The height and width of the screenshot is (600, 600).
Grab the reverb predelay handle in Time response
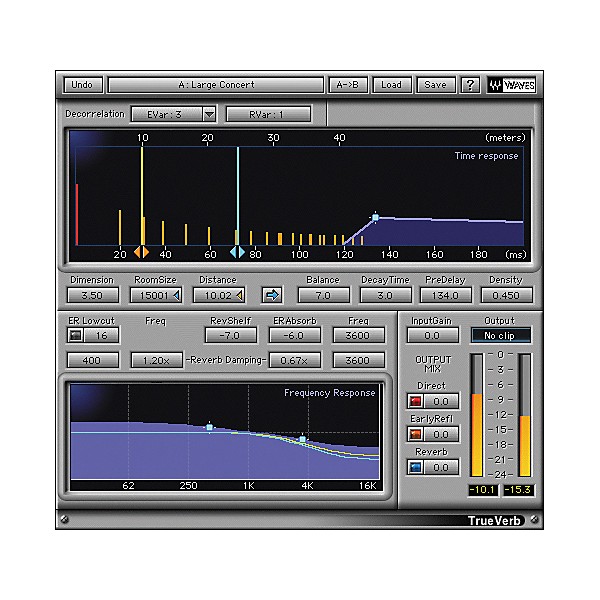375,217
